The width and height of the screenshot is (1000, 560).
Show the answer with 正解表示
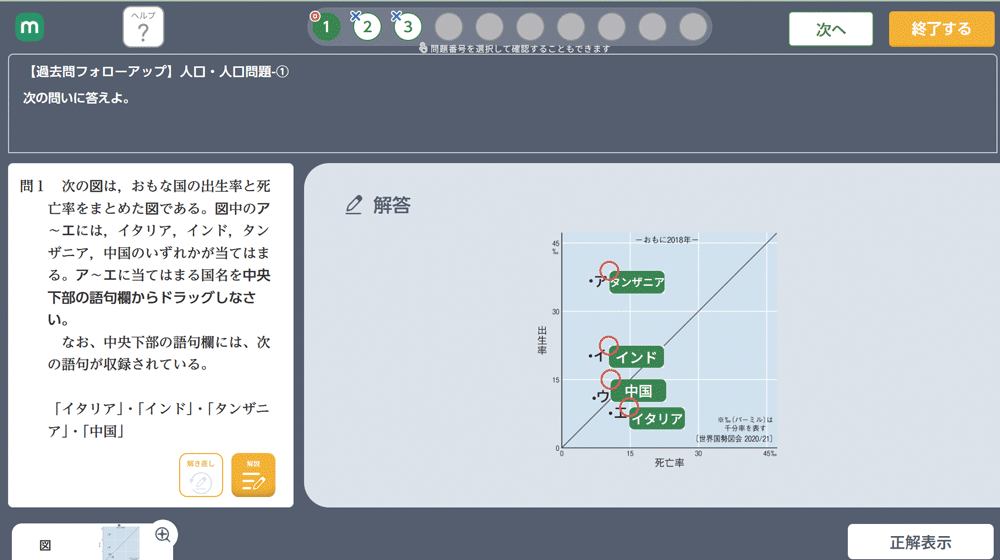pos(920,542)
